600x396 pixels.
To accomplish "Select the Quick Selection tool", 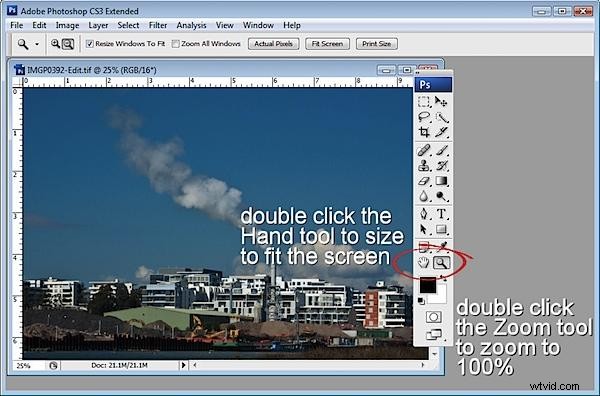I will click(x=441, y=117).
